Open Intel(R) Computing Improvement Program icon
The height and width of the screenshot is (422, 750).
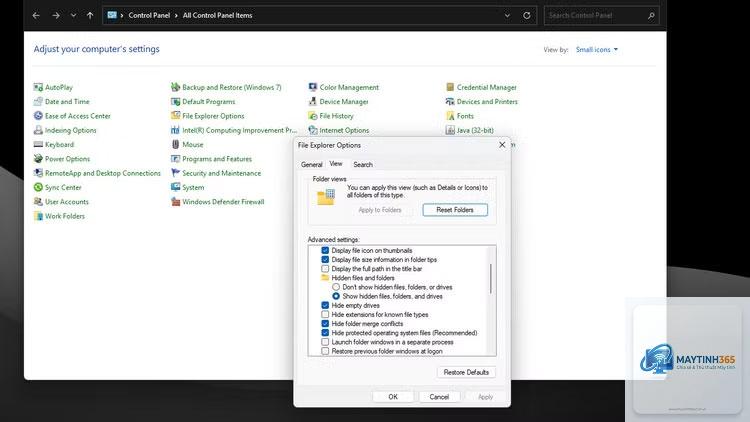(176, 130)
